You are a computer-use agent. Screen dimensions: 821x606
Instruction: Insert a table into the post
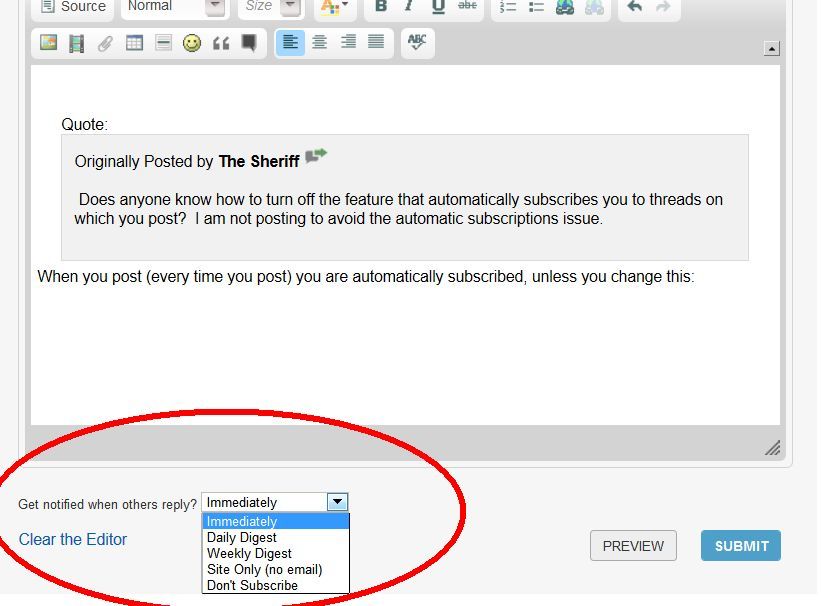coord(134,43)
